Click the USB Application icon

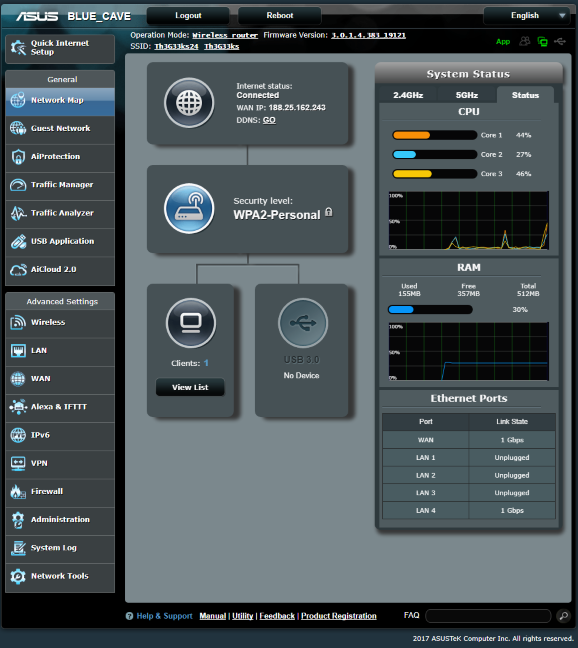point(18,241)
